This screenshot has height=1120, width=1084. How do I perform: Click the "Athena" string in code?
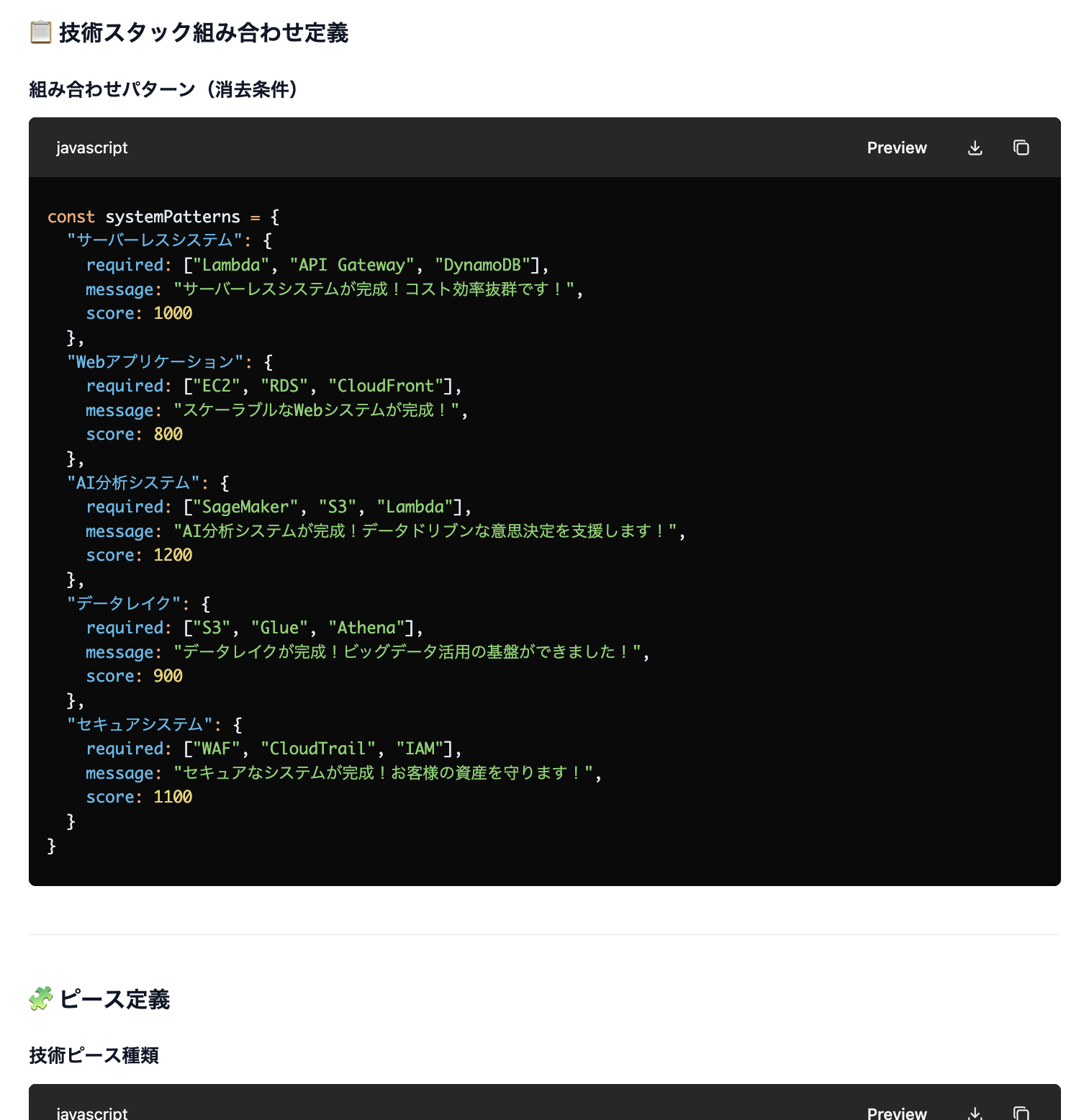[x=366, y=628]
